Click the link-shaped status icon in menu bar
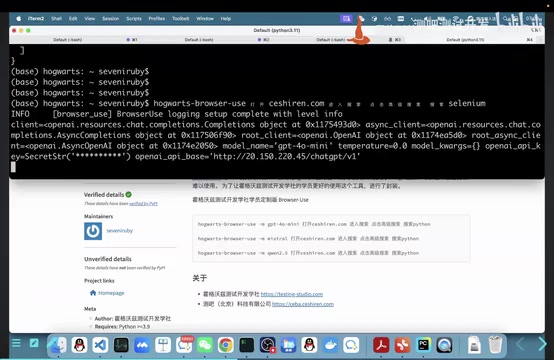 387,19
